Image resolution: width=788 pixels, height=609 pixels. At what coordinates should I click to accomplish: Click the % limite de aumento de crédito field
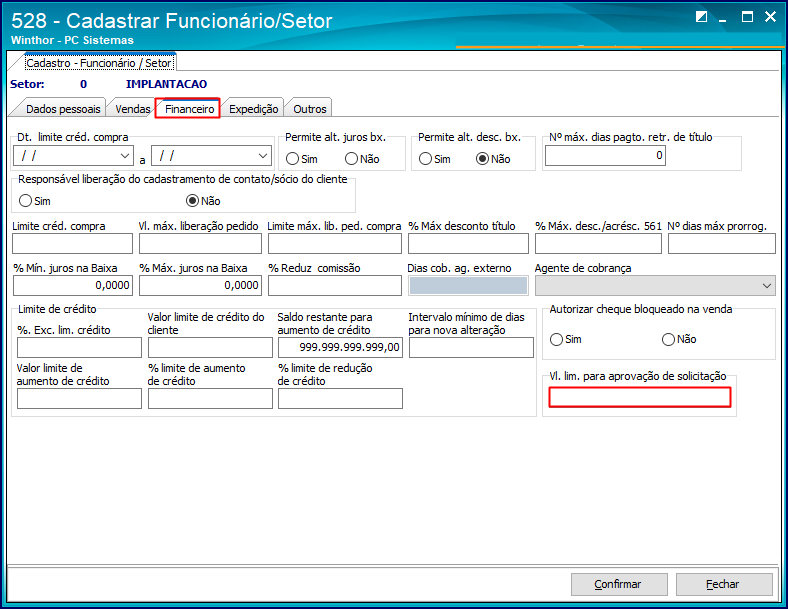pos(210,398)
